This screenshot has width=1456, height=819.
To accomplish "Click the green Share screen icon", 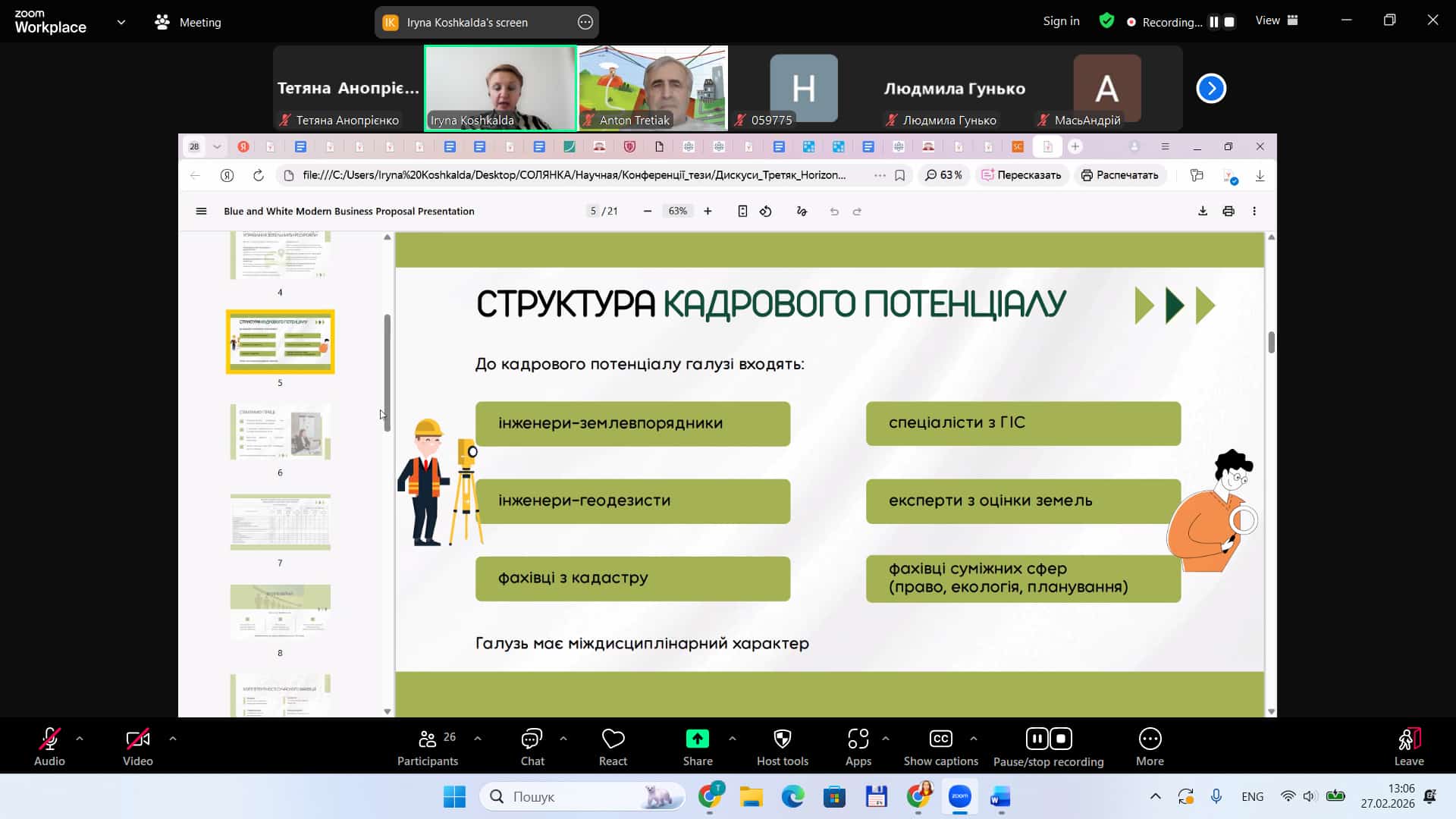I will (x=697, y=739).
